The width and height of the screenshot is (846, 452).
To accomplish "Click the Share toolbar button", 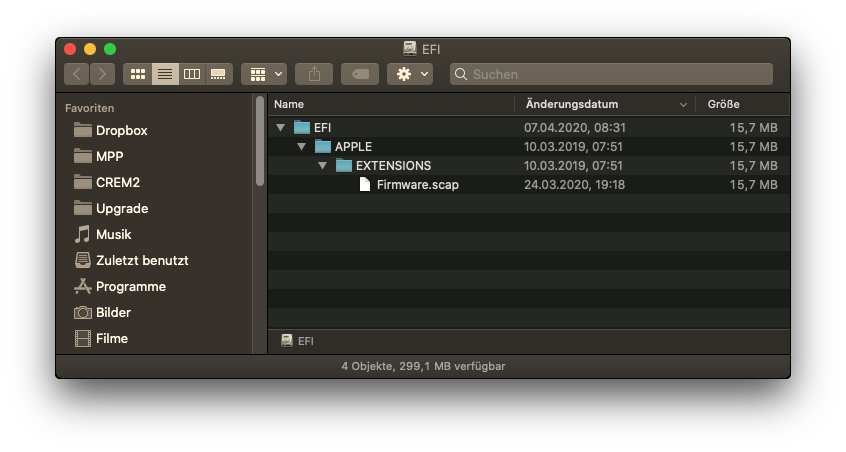I will pos(314,74).
